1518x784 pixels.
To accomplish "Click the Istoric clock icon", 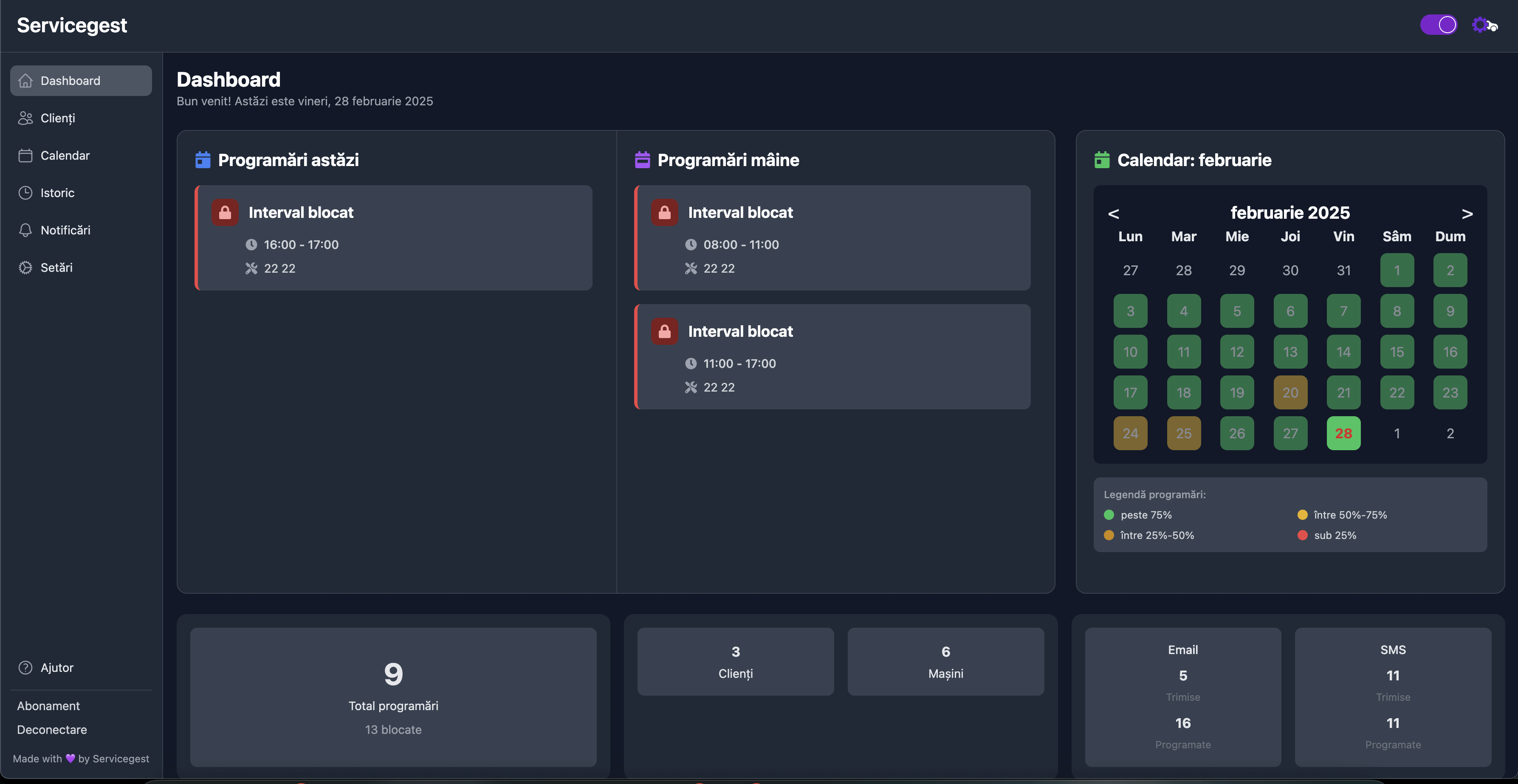I will pyautogui.click(x=25, y=193).
